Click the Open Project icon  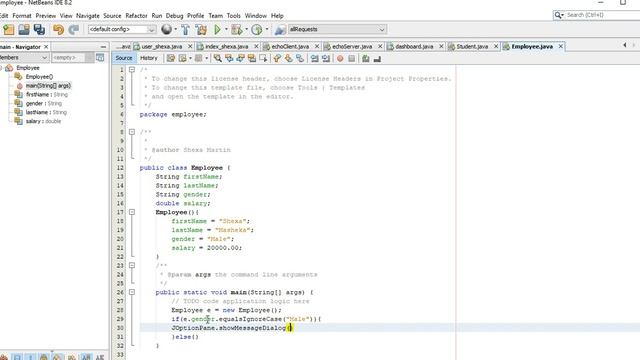click(x=24, y=29)
